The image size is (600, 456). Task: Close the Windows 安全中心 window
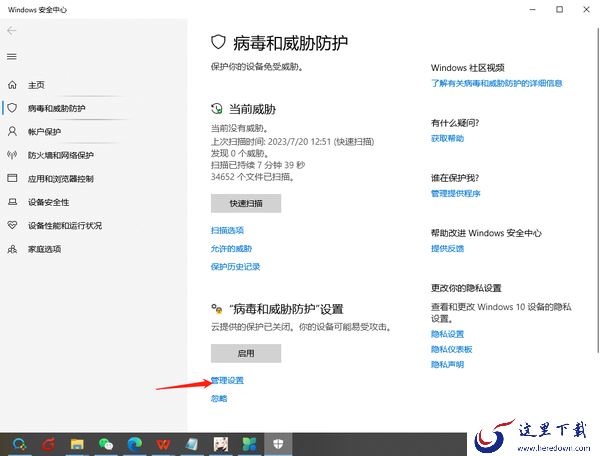[x=586, y=10]
